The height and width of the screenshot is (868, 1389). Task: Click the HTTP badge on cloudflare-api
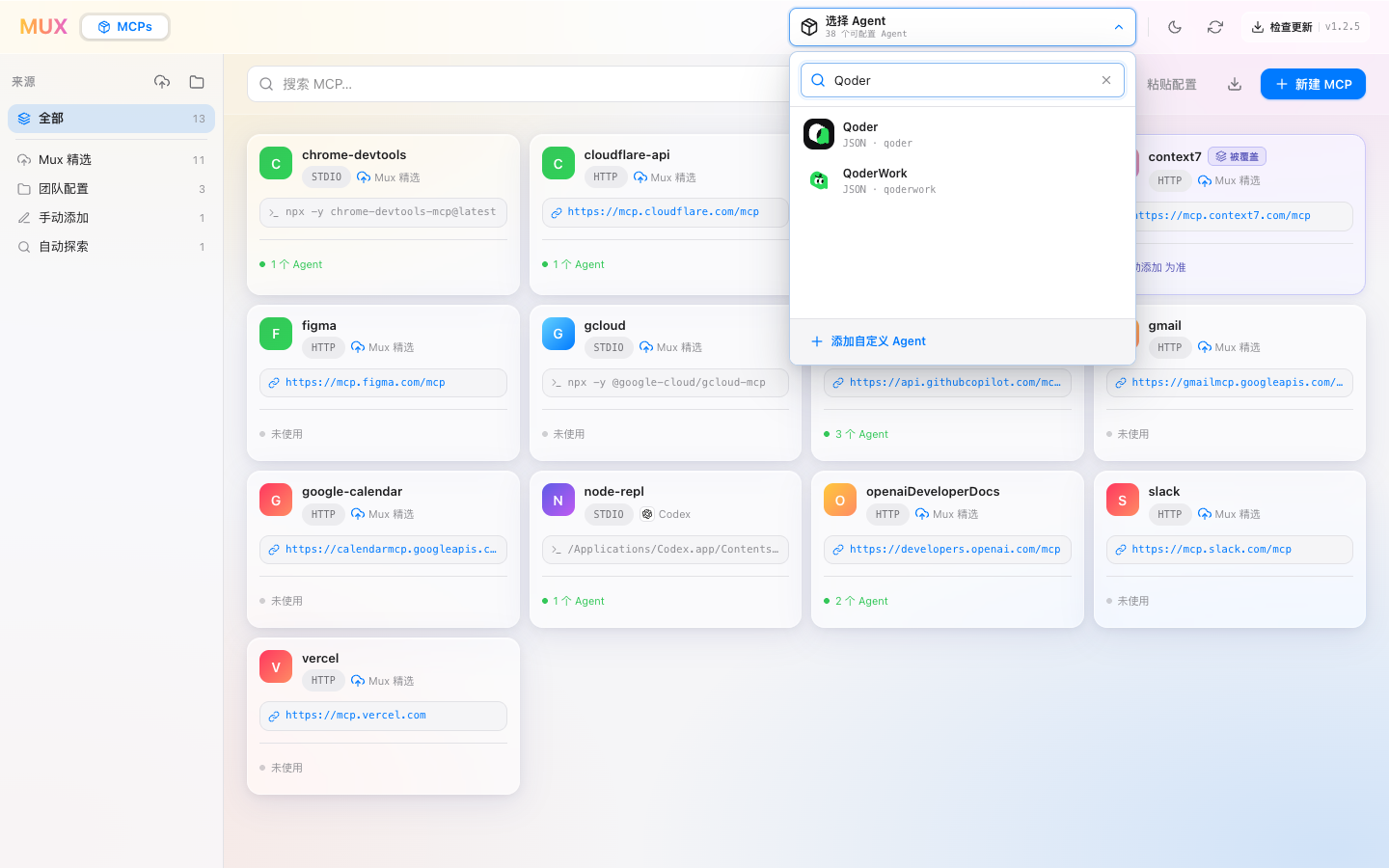(x=606, y=177)
